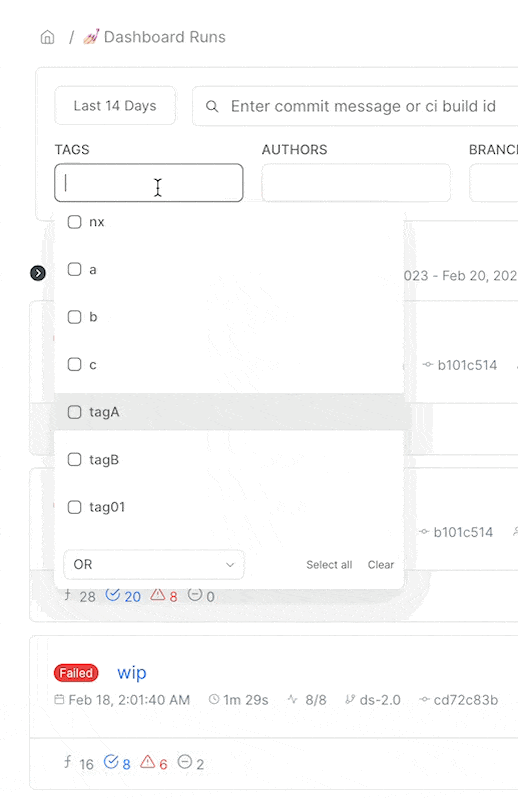Screen dimensions: 518x798
Task: Click passed tests checkmark icon showing 8
Action: (x=111, y=762)
